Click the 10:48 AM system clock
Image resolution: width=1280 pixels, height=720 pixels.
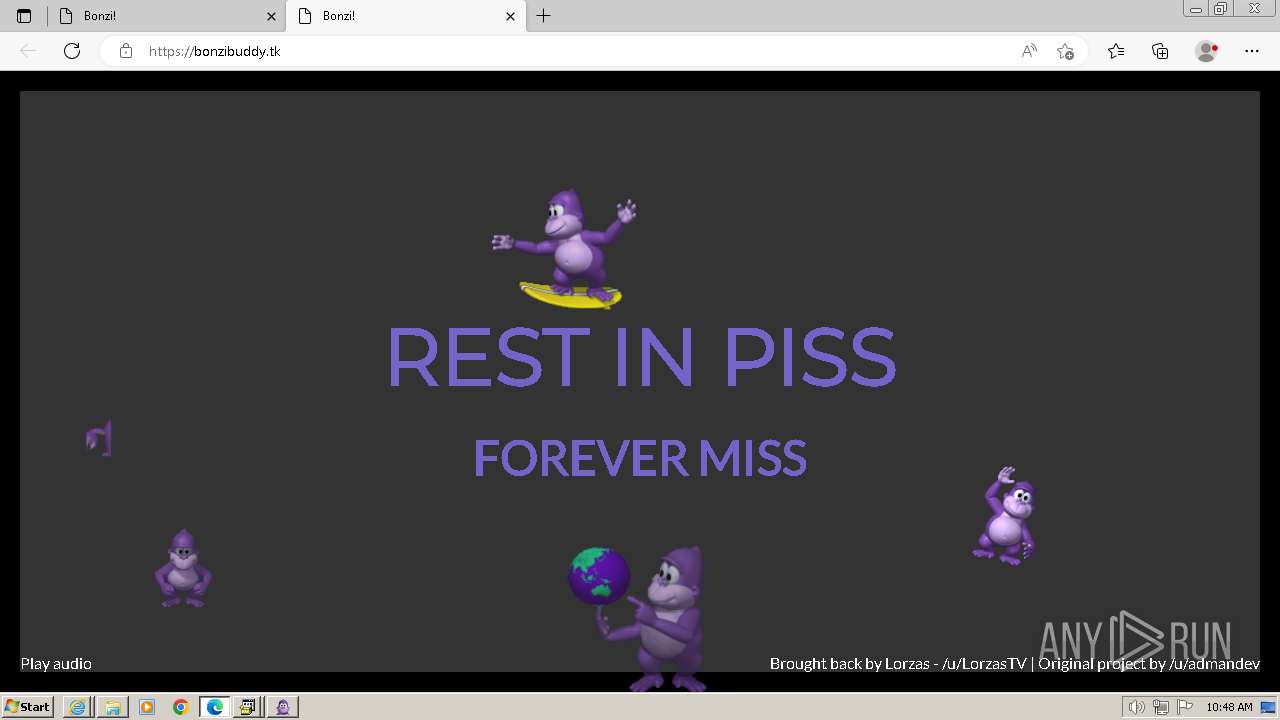point(1229,707)
